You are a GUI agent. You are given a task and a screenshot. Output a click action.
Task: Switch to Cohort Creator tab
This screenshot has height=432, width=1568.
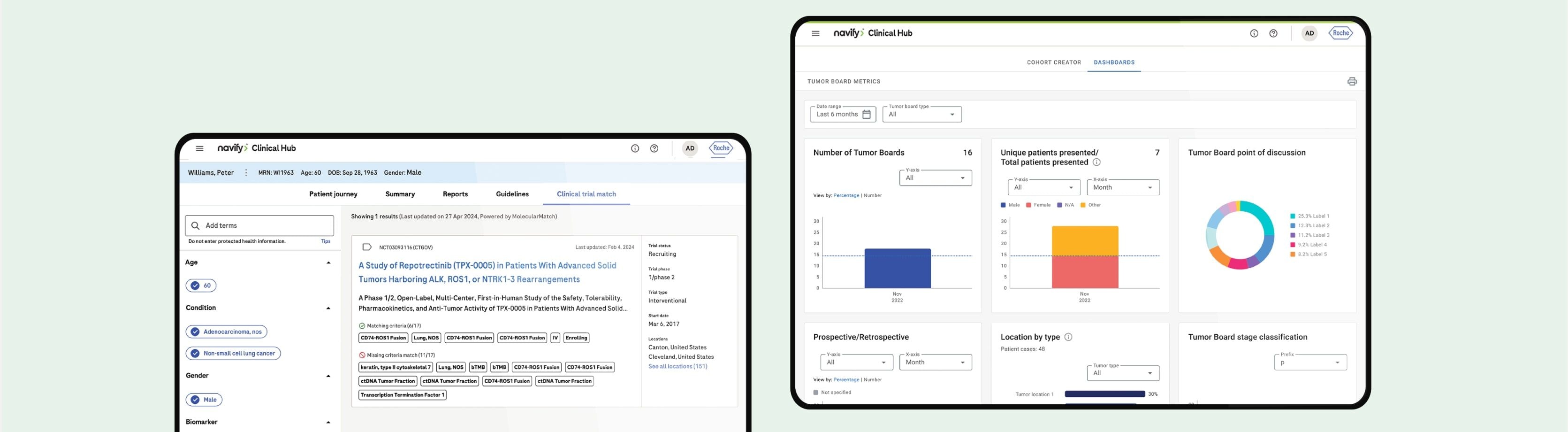point(1054,63)
